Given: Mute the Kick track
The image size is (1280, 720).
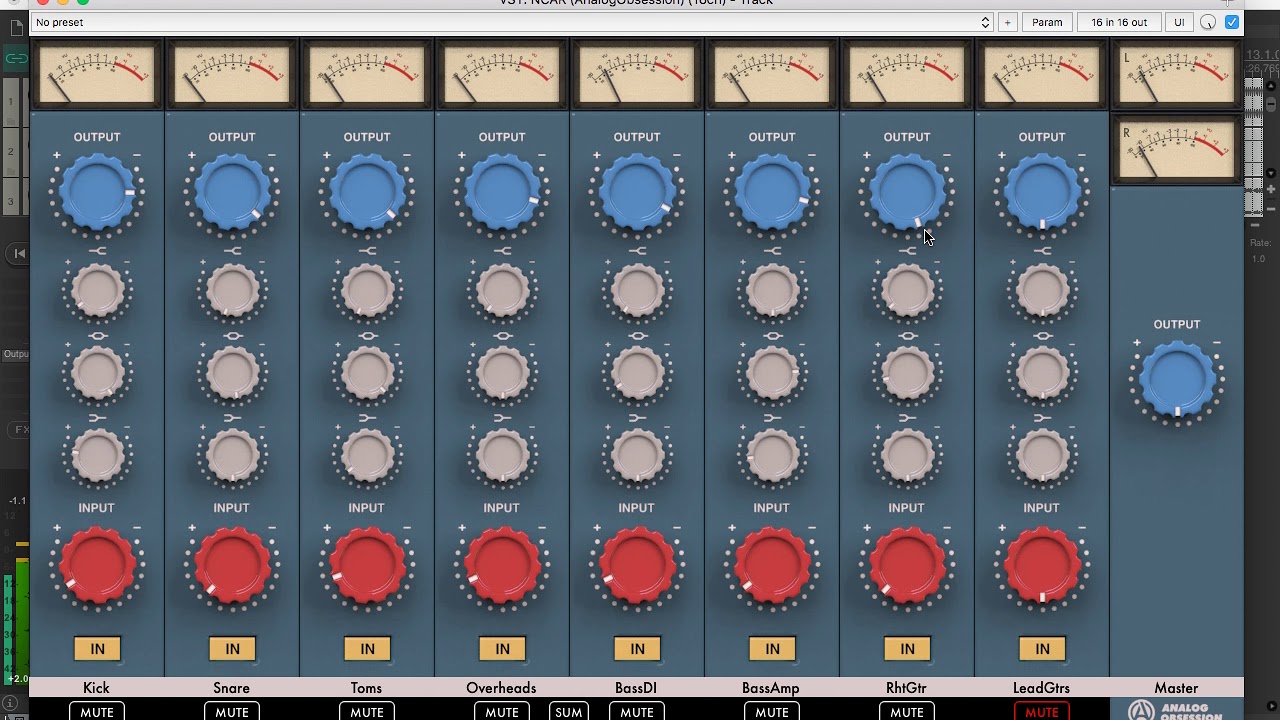Looking at the screenshot, I should click(x=97, y=712).
